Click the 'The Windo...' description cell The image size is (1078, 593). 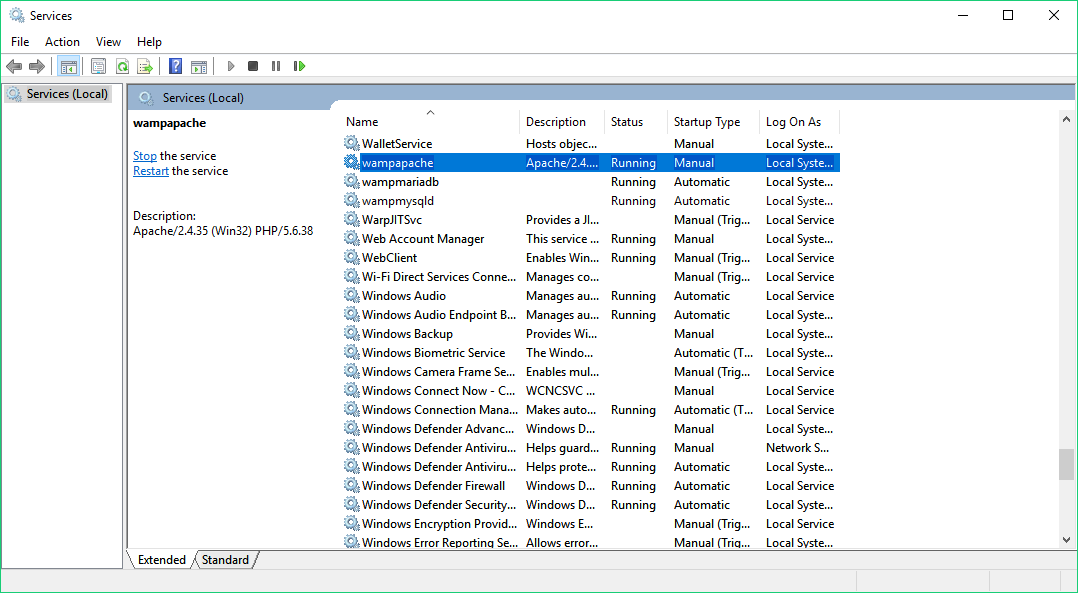[x=559, y=353]
